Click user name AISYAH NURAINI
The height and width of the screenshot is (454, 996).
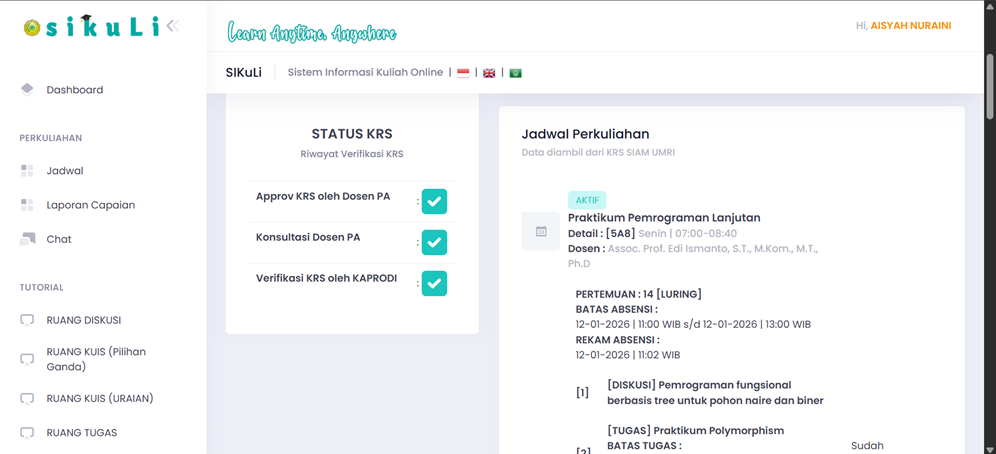point(911,26)
